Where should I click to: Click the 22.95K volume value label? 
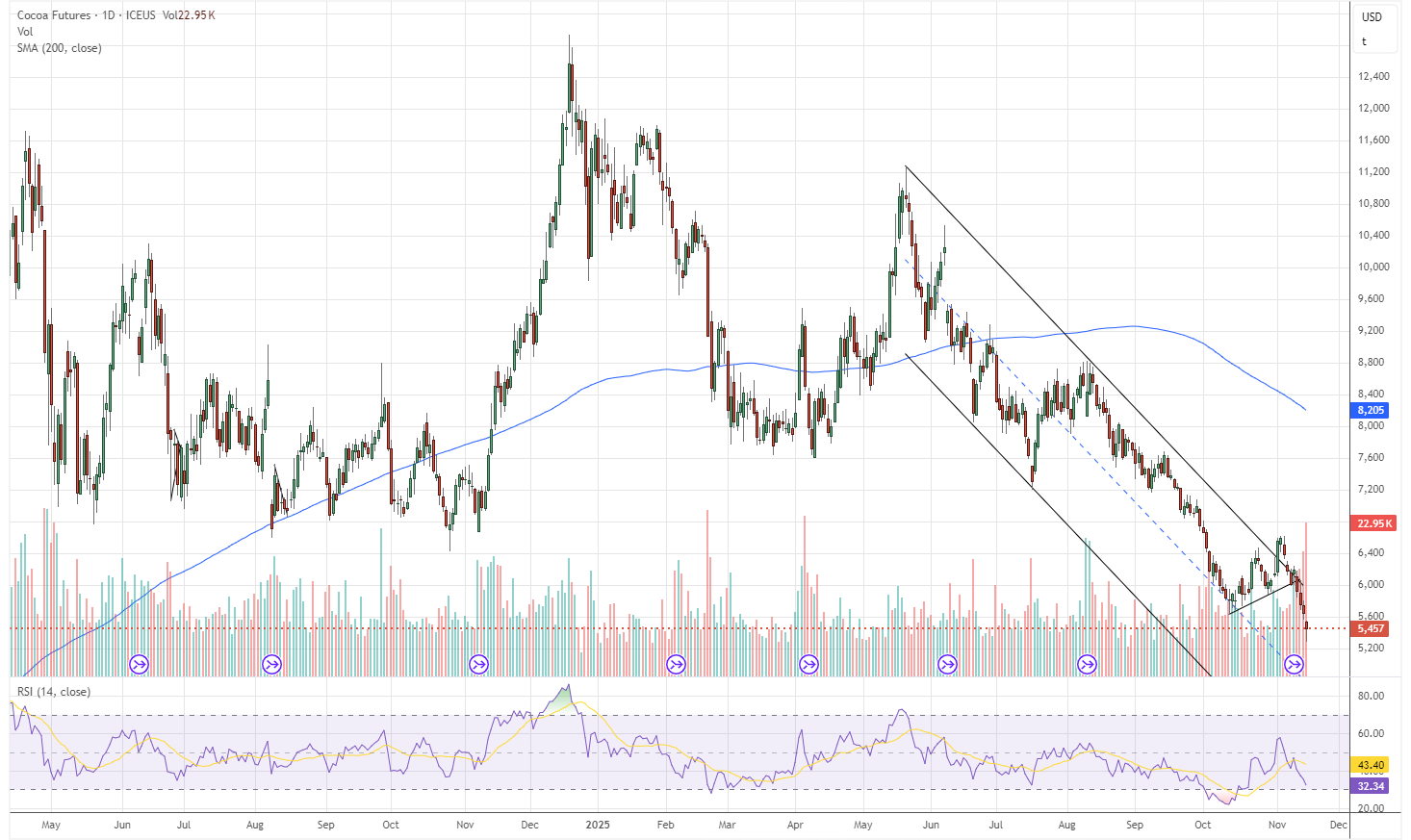click(x=1373, y=523)
